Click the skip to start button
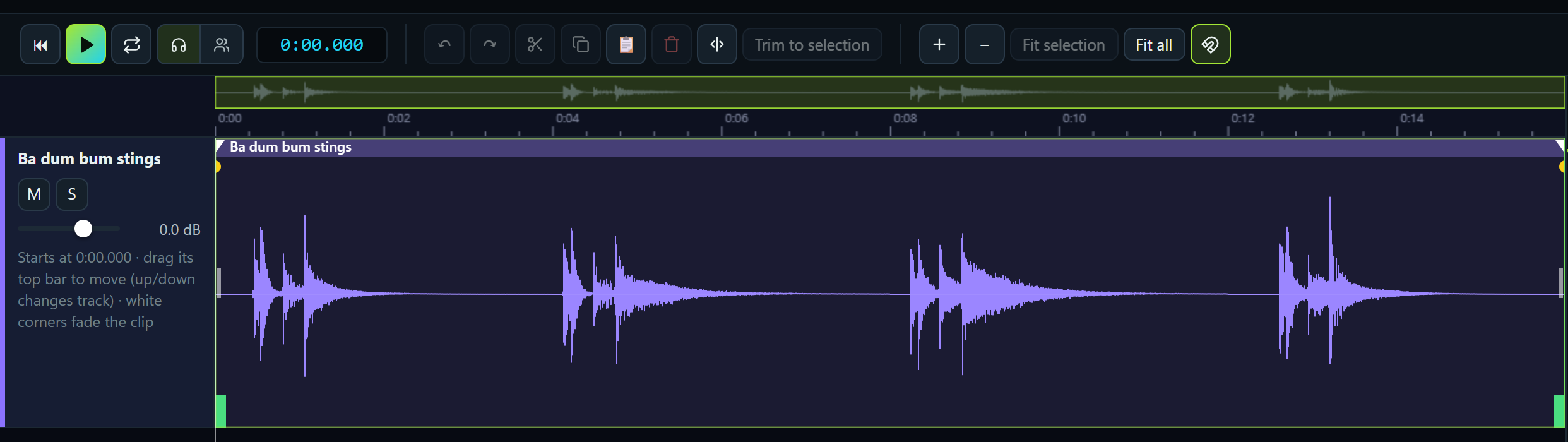The width and height of the screenshot is (1568, 442). (x=40, y=44)
